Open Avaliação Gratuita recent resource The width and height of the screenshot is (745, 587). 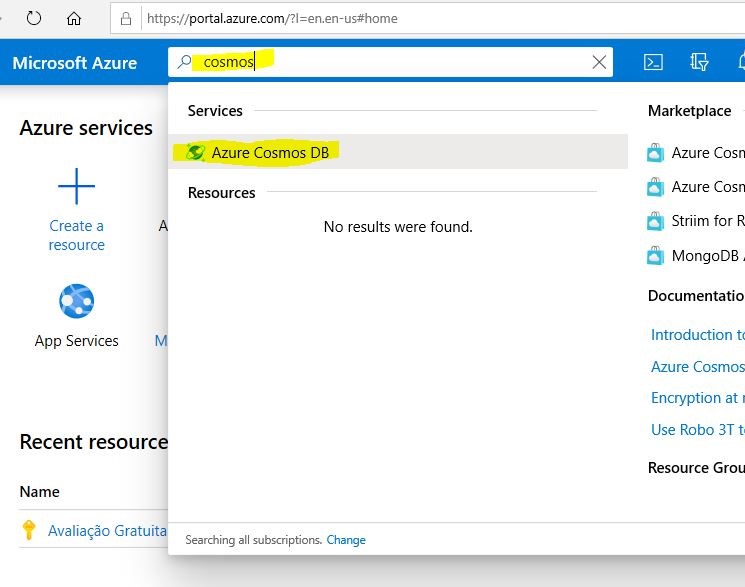pyautogui.click(x=107, y=530)
